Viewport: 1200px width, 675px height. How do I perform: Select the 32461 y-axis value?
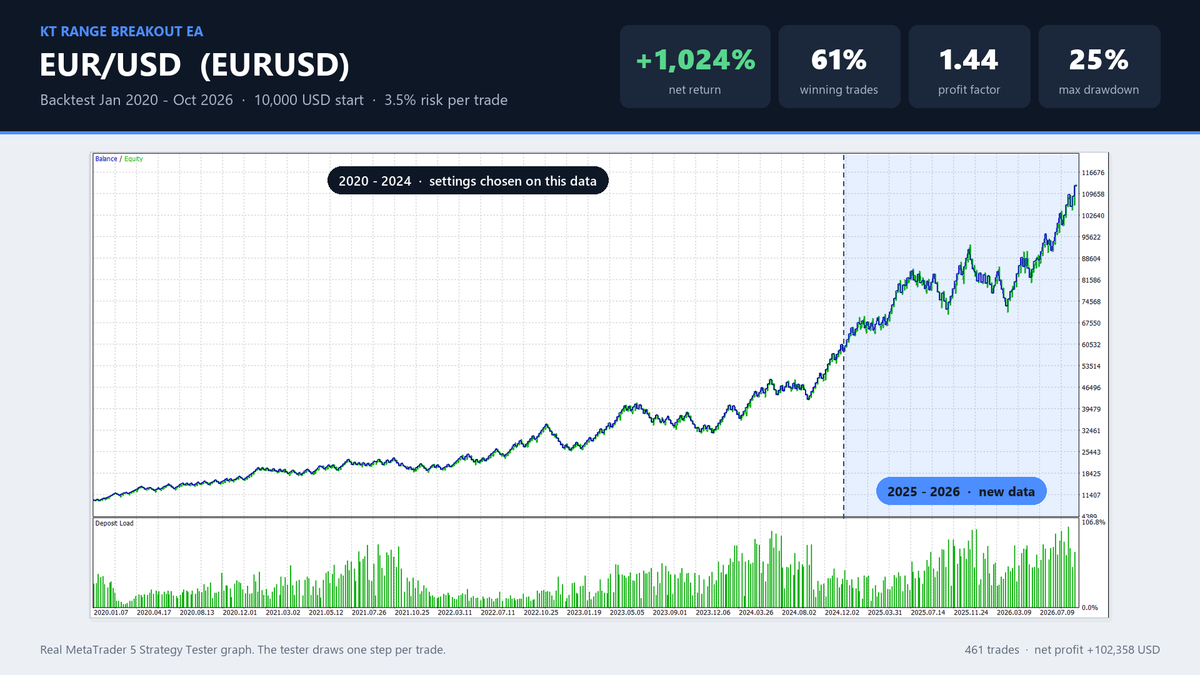tap(1091, 431)
